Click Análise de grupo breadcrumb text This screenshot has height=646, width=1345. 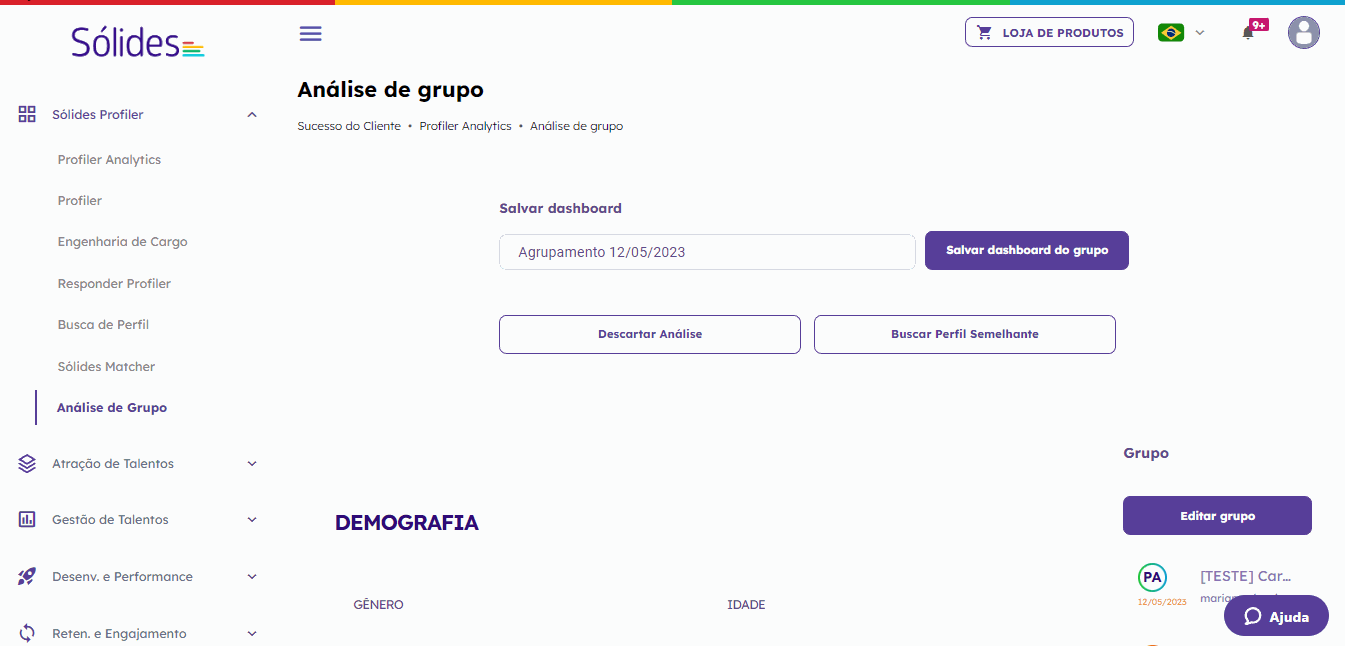point(577,126)
